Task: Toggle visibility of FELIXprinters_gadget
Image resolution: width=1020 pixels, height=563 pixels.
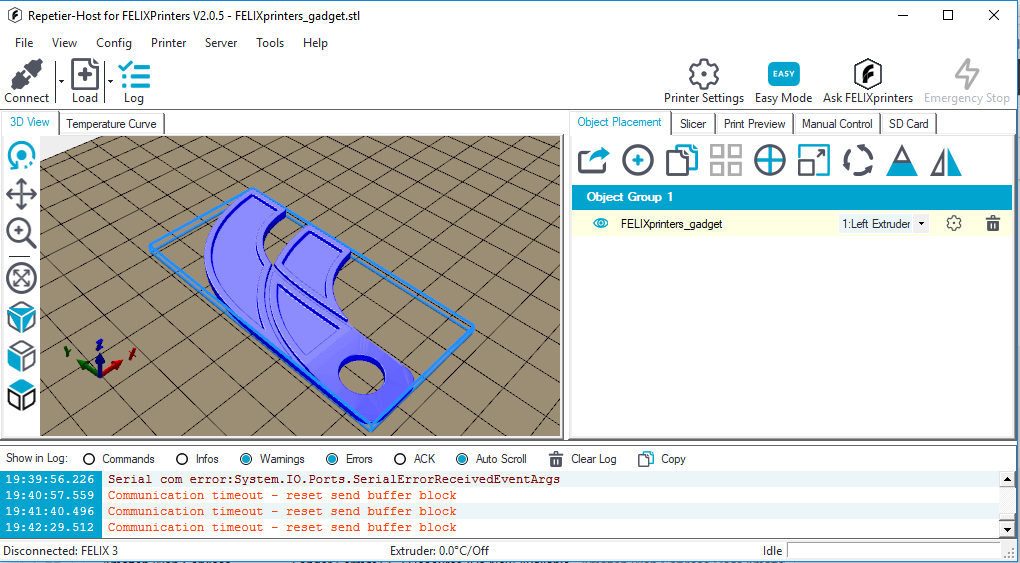Action: pyautogui.click(x=600, y=223)
